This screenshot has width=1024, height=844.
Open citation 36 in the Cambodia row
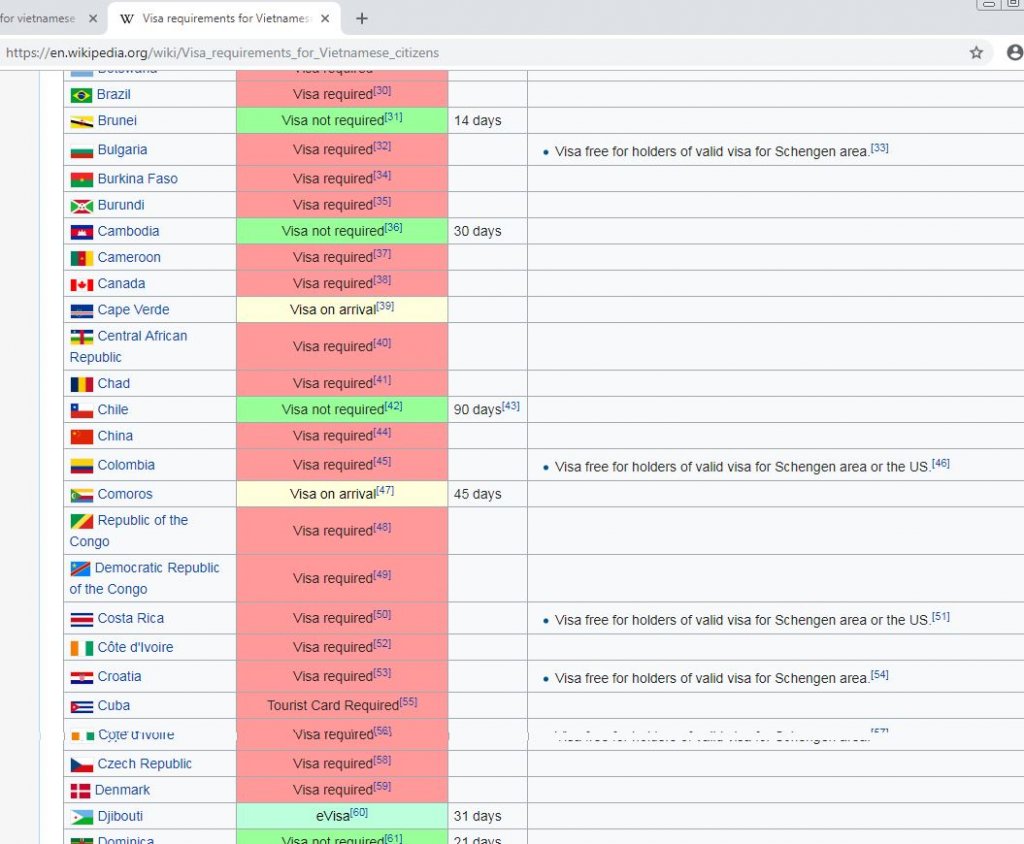click(393, 227)
